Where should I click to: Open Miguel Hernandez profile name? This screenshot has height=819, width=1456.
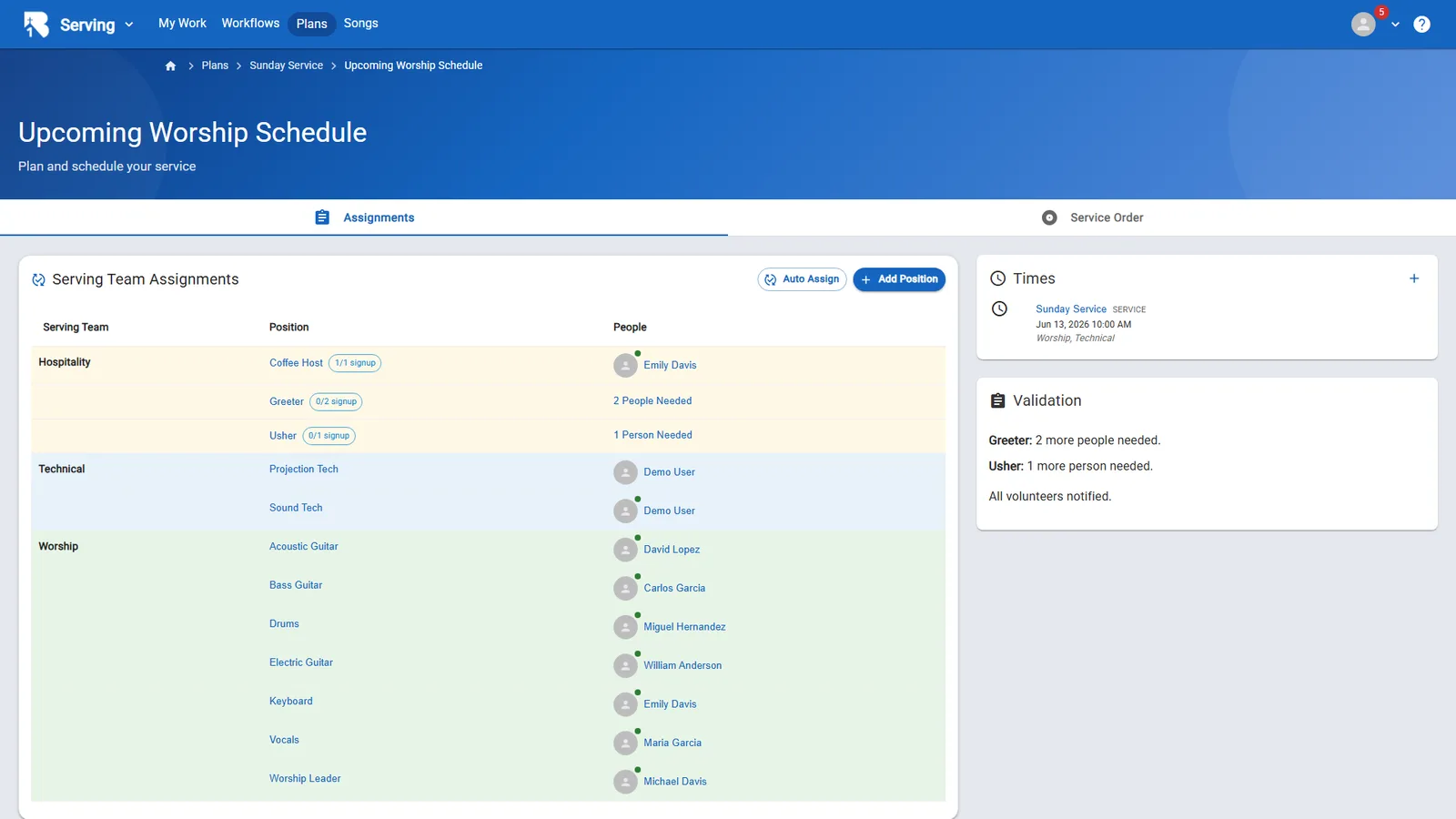click(684, 627)
